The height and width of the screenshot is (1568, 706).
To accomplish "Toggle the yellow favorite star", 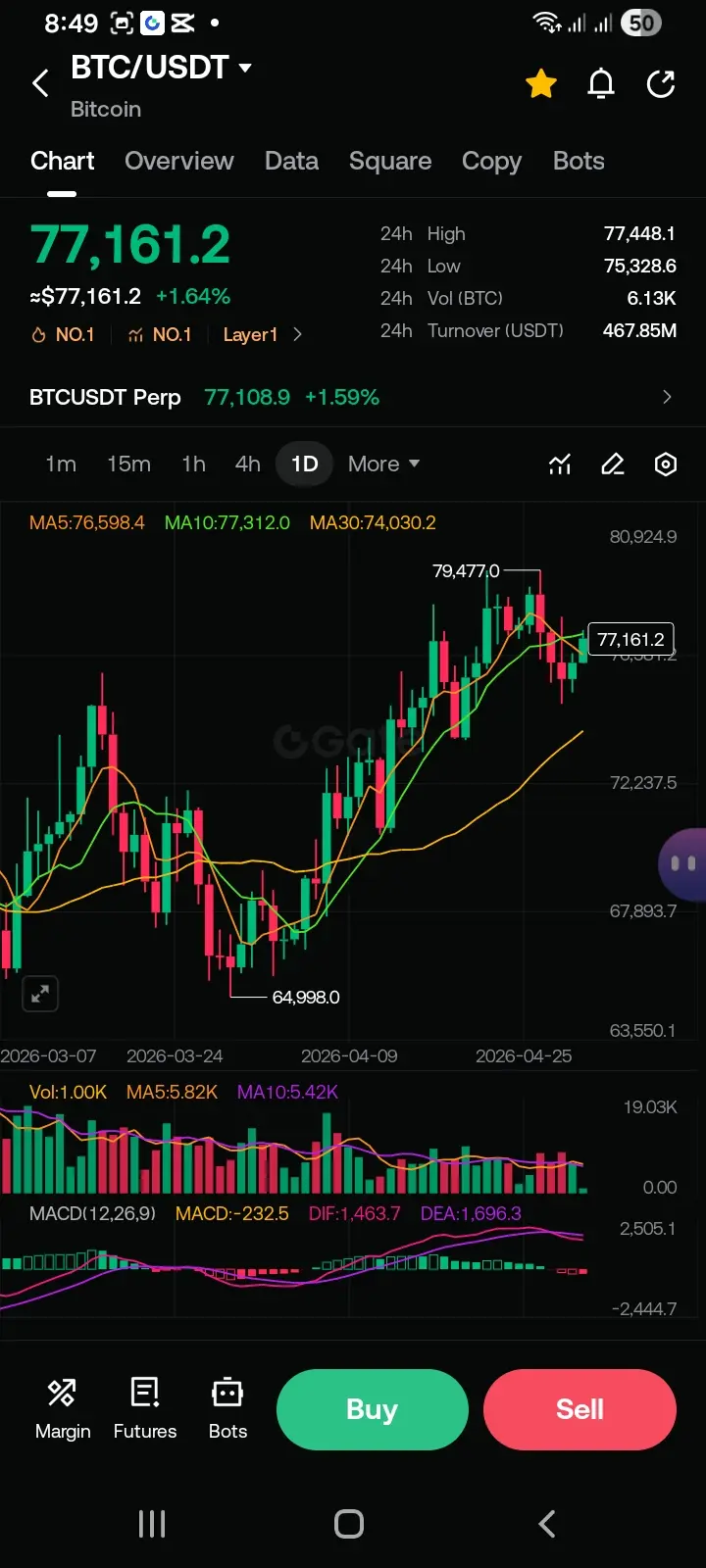I will [541, 84].
